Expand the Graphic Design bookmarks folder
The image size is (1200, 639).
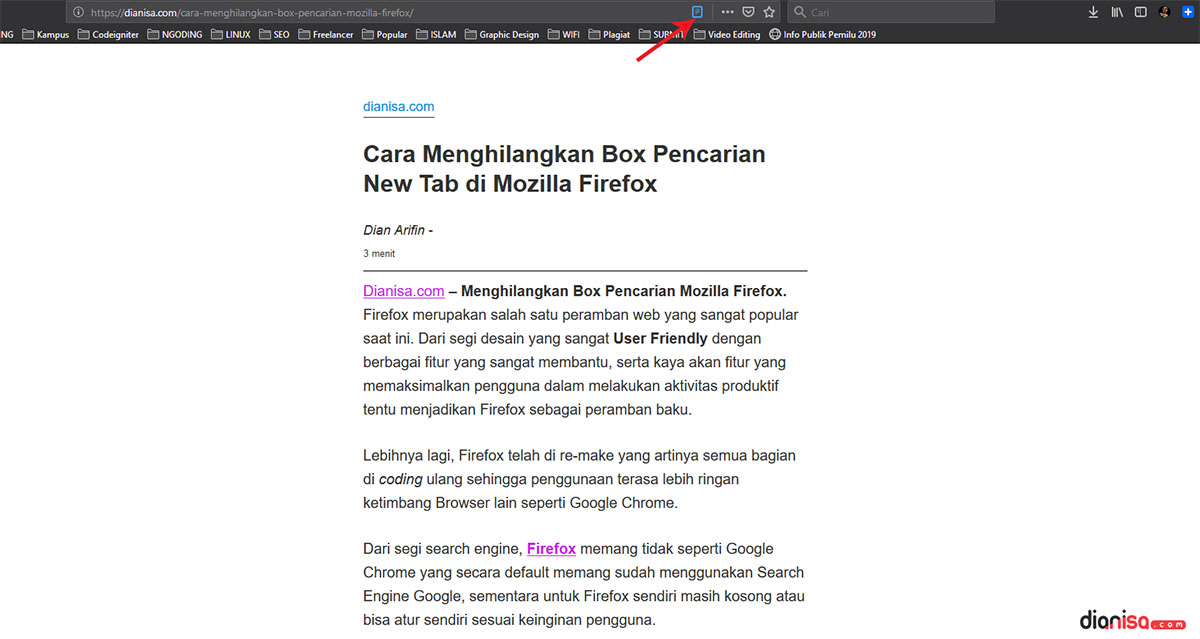click(501, 34)
